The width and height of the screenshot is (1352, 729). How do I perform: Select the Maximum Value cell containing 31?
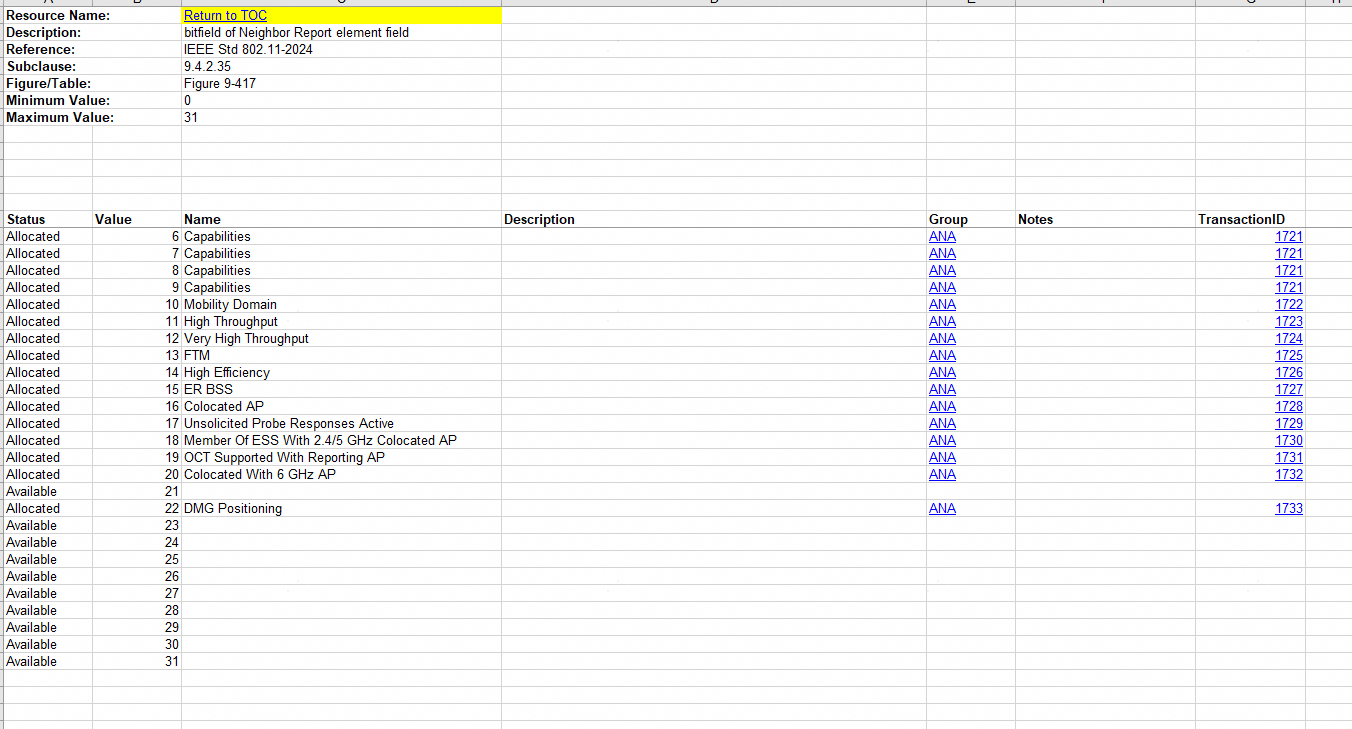point(191,118)
